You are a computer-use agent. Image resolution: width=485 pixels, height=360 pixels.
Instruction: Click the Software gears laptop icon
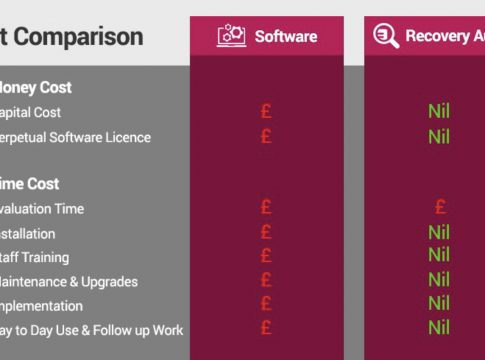(232, 35)
